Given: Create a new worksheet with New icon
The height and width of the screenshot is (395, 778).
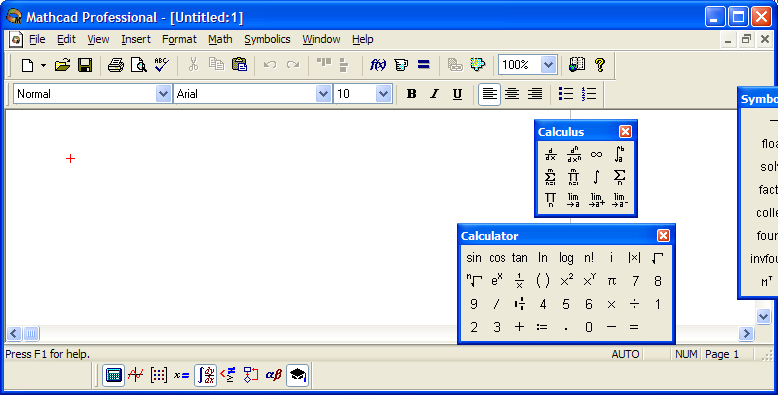Looking at the screenshot, I should [27, 65].
